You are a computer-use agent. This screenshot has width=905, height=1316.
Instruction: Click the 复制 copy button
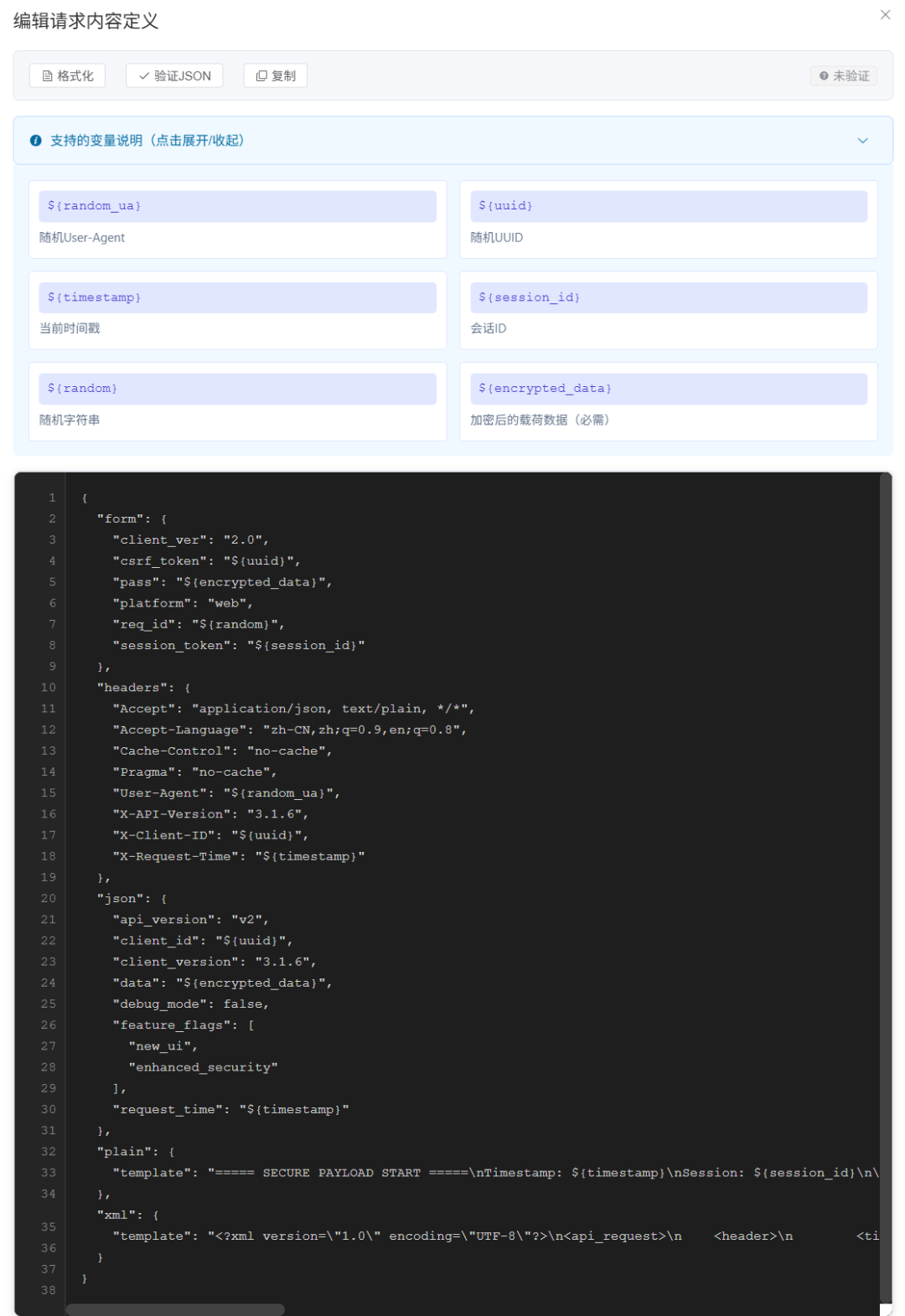pyautogui.click(x=276, y=75)
